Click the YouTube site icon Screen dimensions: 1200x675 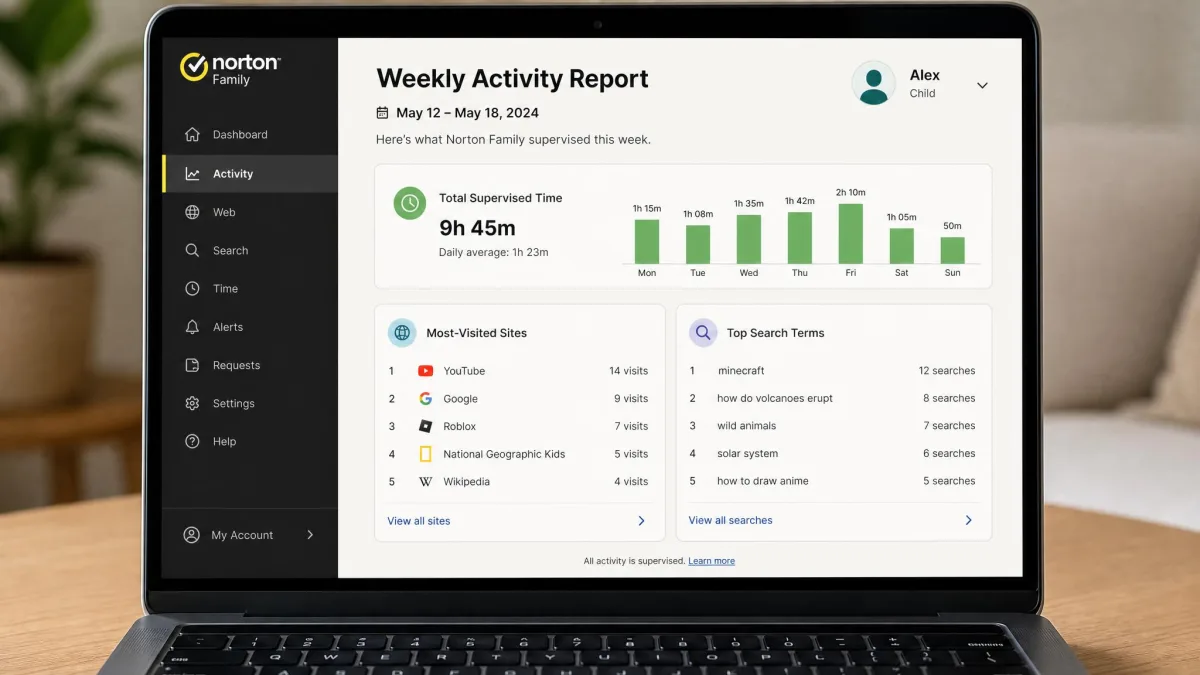tap(425, 371)
